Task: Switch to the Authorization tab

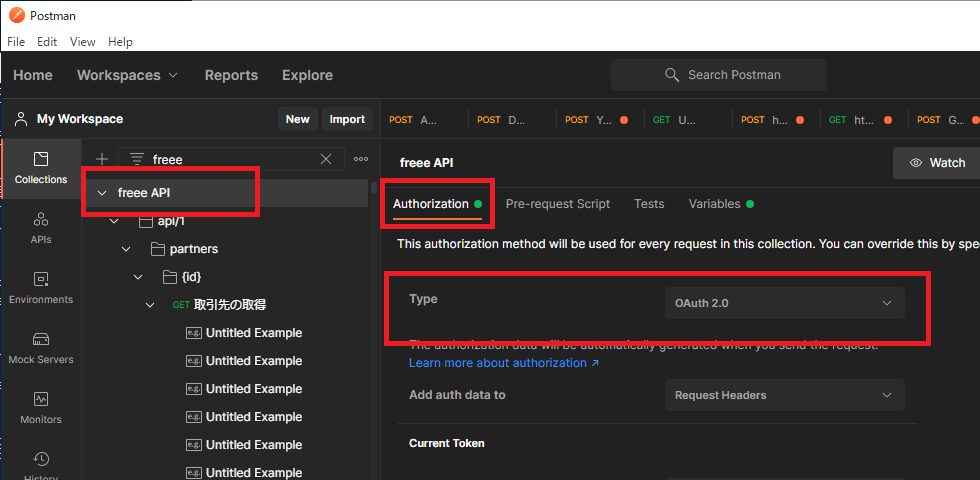Action: coord(438,204)
